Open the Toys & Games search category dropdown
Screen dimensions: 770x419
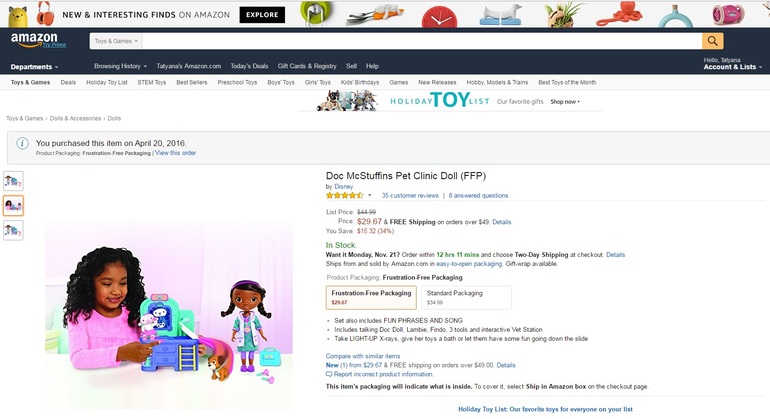pyautogui.click(x=116, y=41)
